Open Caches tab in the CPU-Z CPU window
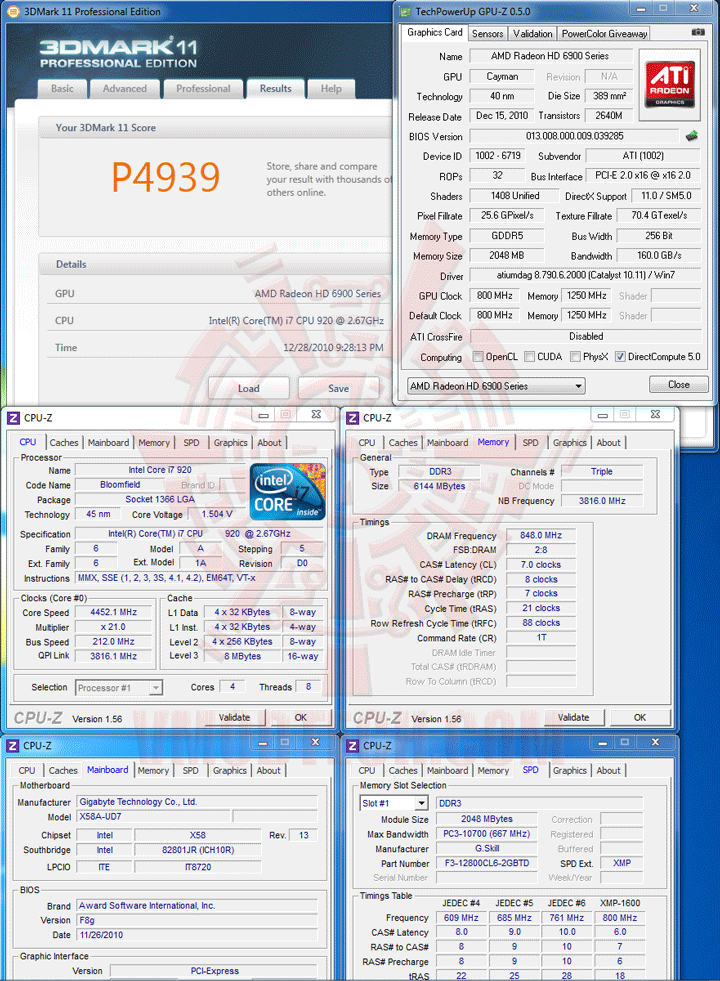Image resolution: width=720 pixels, height=981 pixels. (64, 443)
